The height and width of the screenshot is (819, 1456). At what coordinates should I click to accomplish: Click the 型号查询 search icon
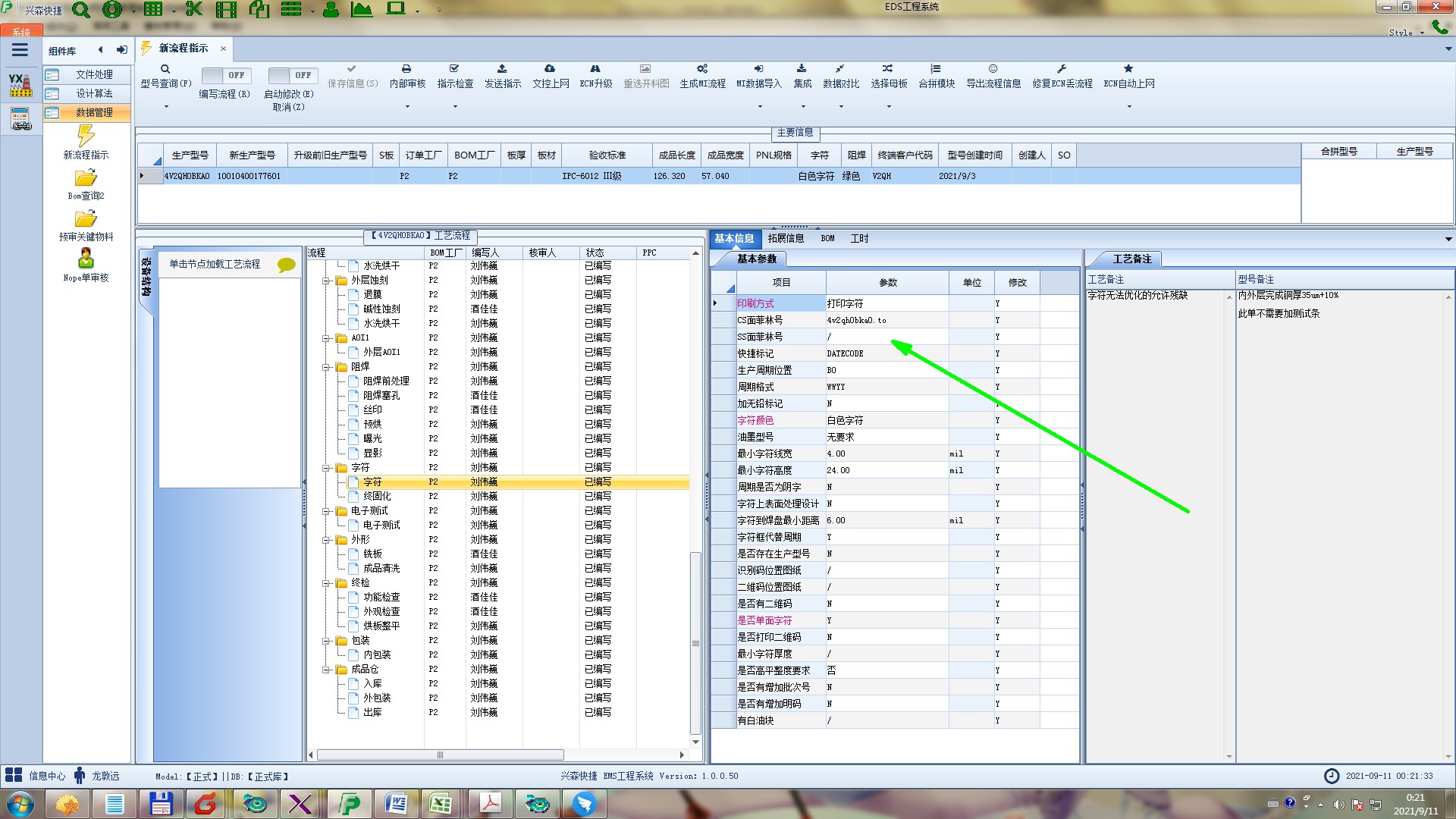[165, 69]
